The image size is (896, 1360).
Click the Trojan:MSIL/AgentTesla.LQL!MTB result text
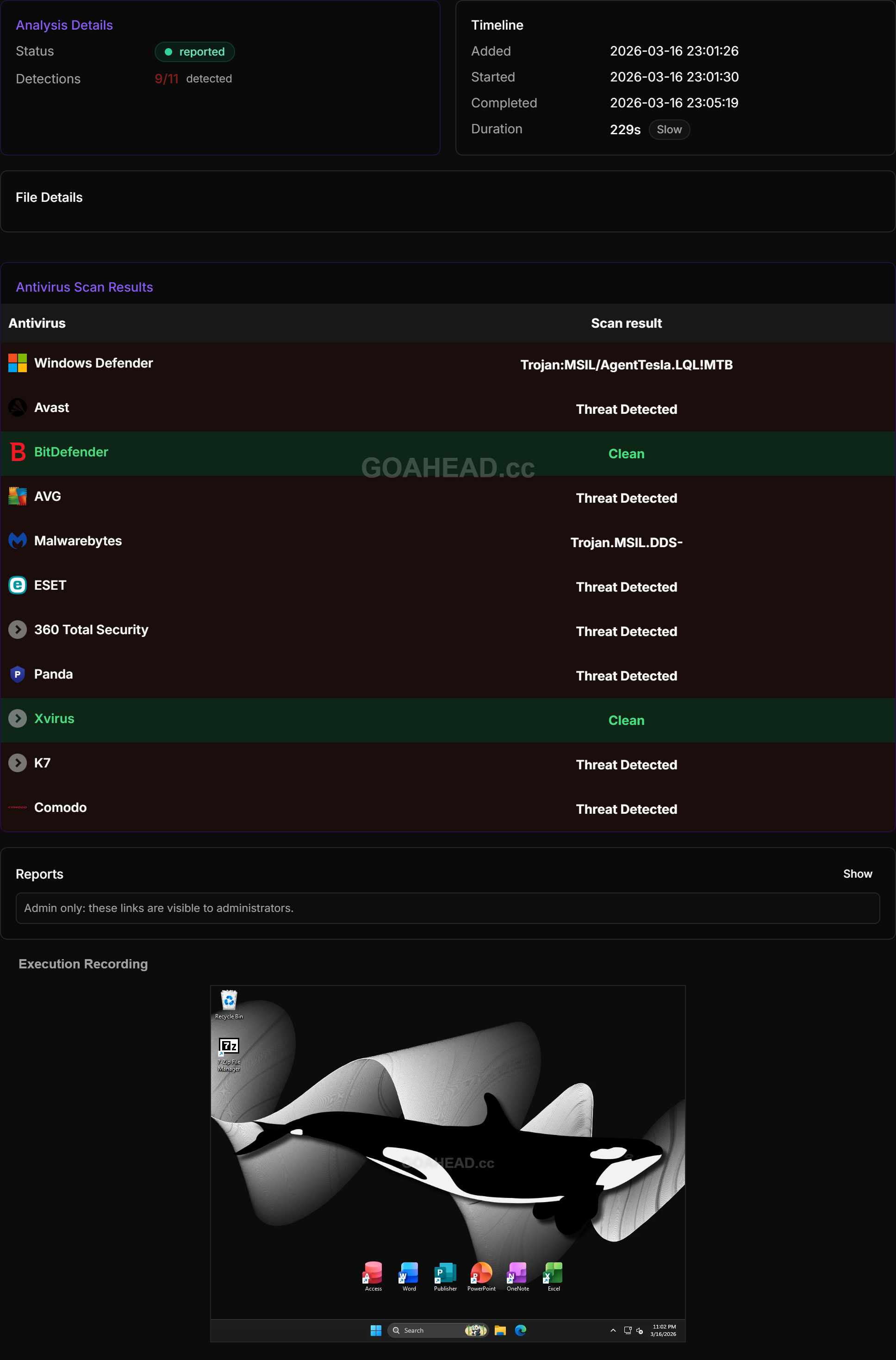pyautogui.click(x=626, y=365)
